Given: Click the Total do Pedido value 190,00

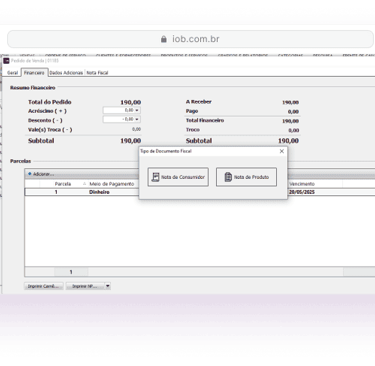Looking at the screenshot, I should pyautogui.click(x=131, y=102).
